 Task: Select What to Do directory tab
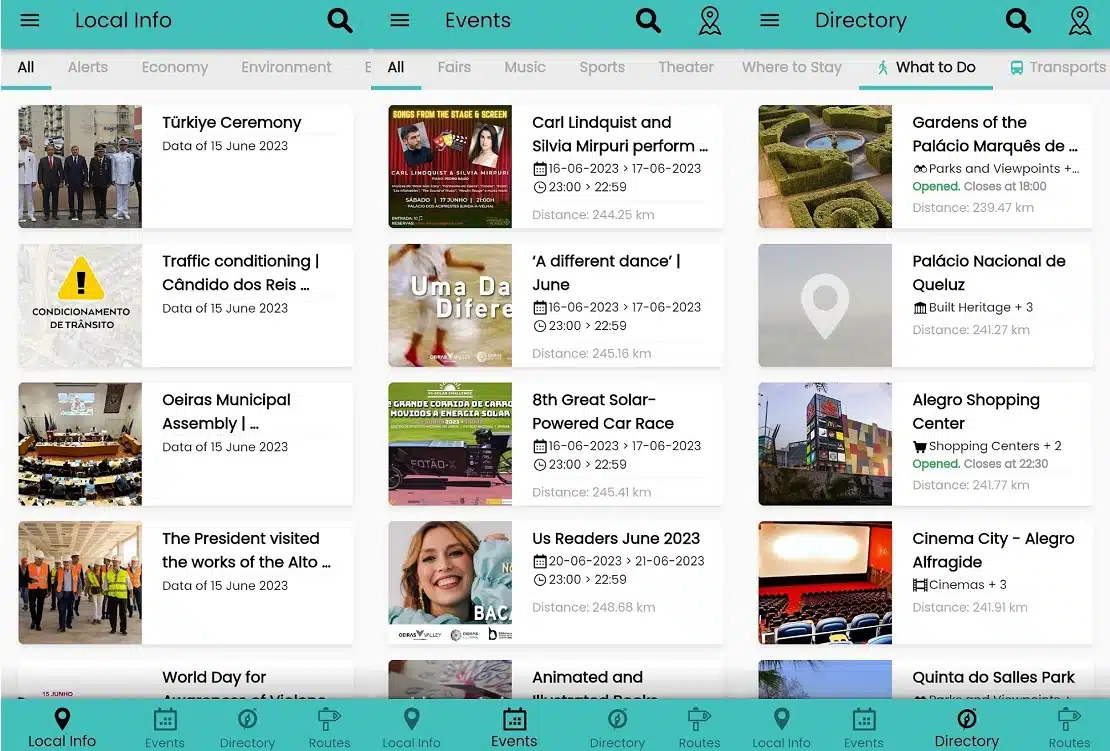pos(926,67)
